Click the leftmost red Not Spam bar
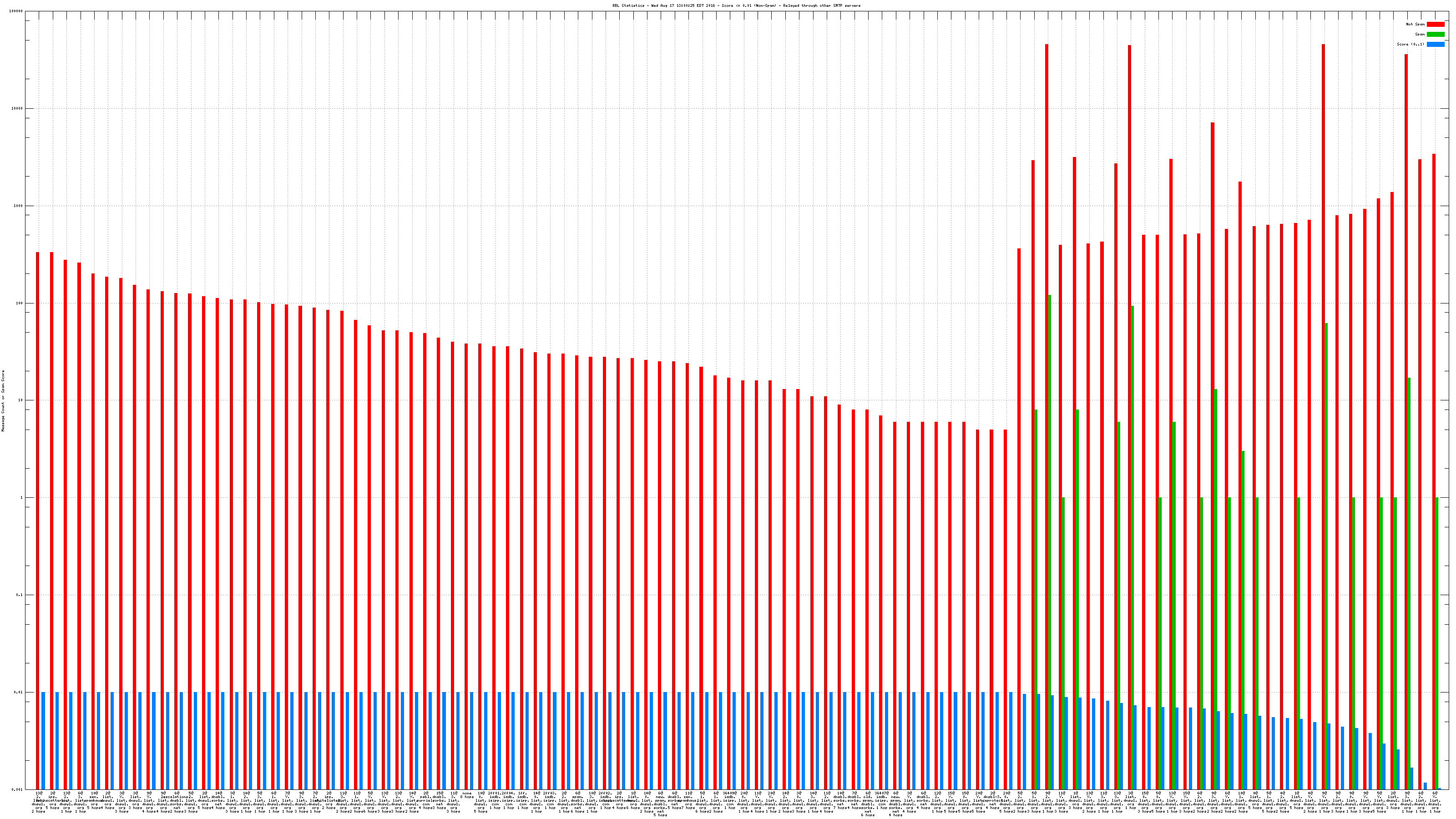The image size is (1456, 819). coord(38,520)
